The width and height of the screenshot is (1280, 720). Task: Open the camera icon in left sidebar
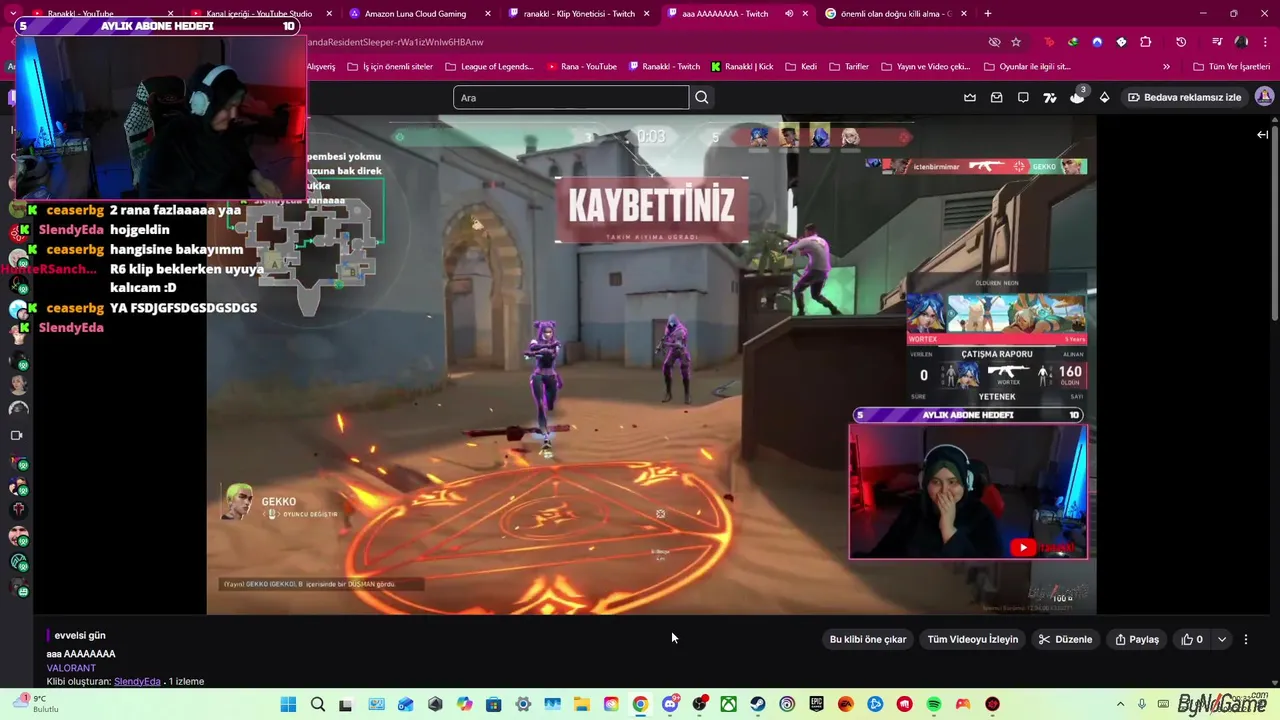(x=16, y=435)
